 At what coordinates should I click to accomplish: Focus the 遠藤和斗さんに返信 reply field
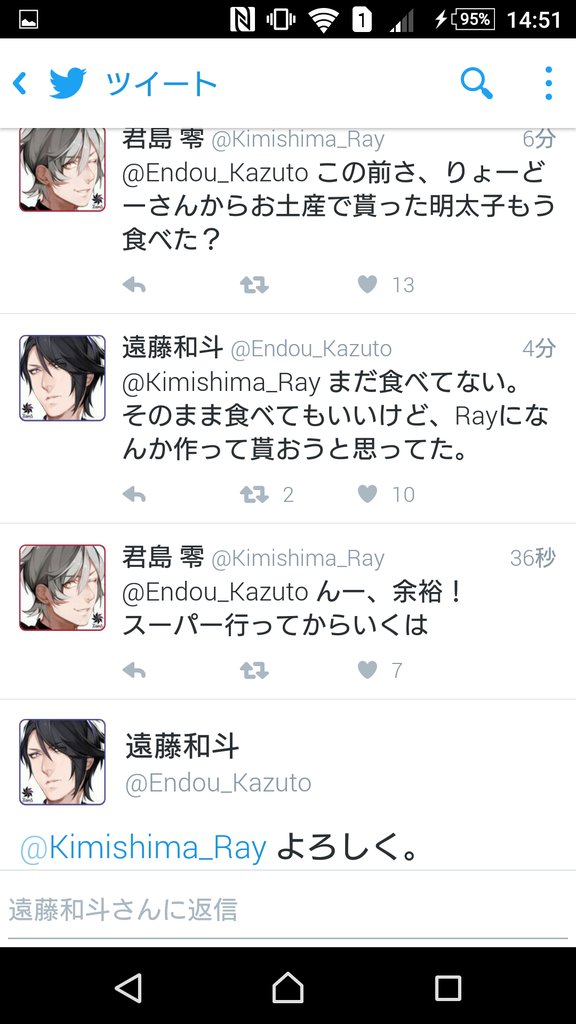pyautogui.click(x=288, y=909)
